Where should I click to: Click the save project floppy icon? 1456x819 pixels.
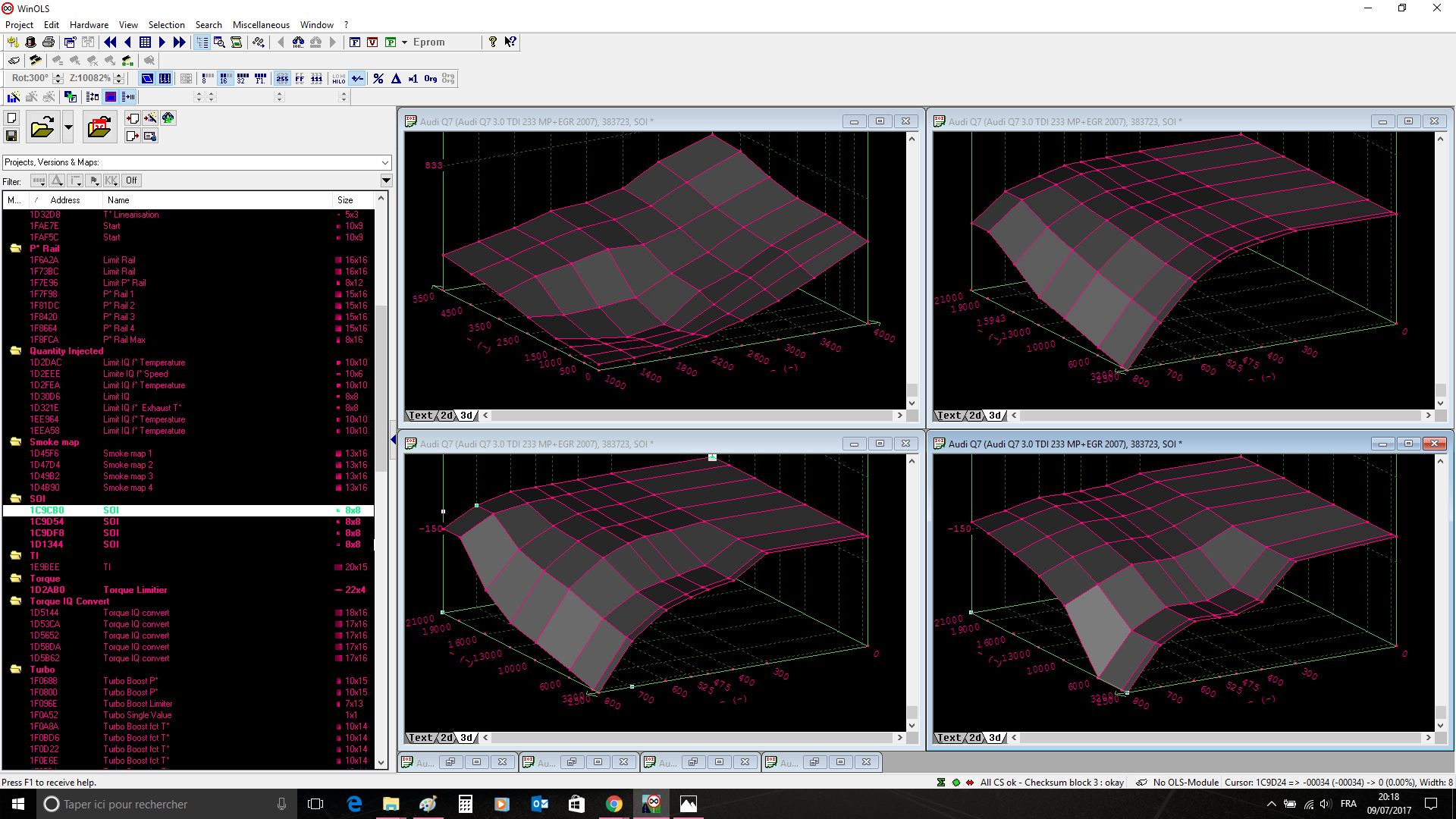11,136
